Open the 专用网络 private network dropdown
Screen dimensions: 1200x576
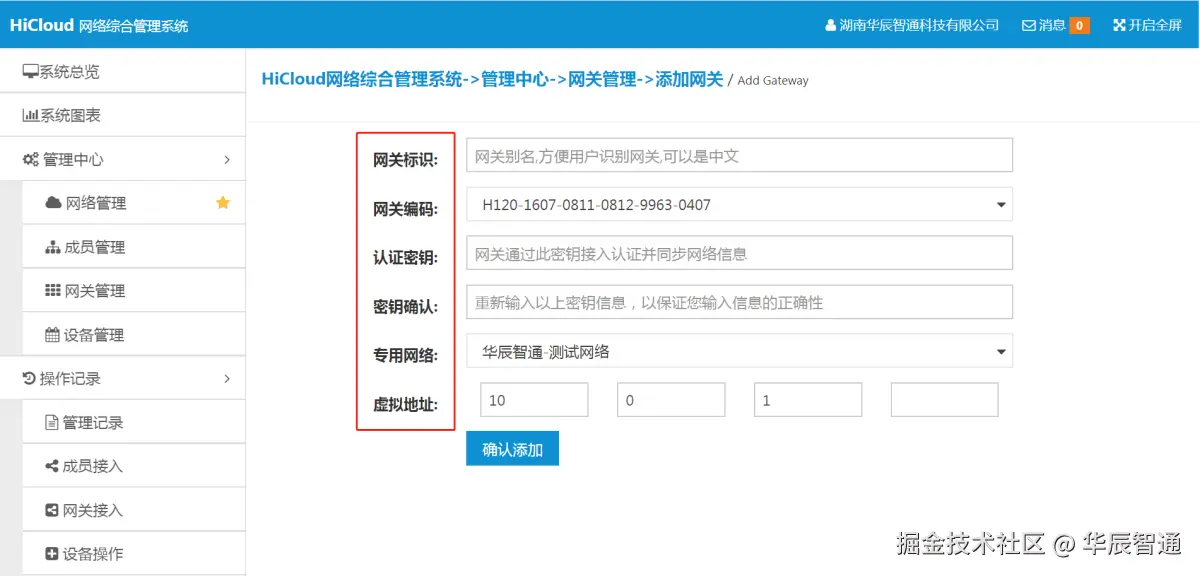738,350
